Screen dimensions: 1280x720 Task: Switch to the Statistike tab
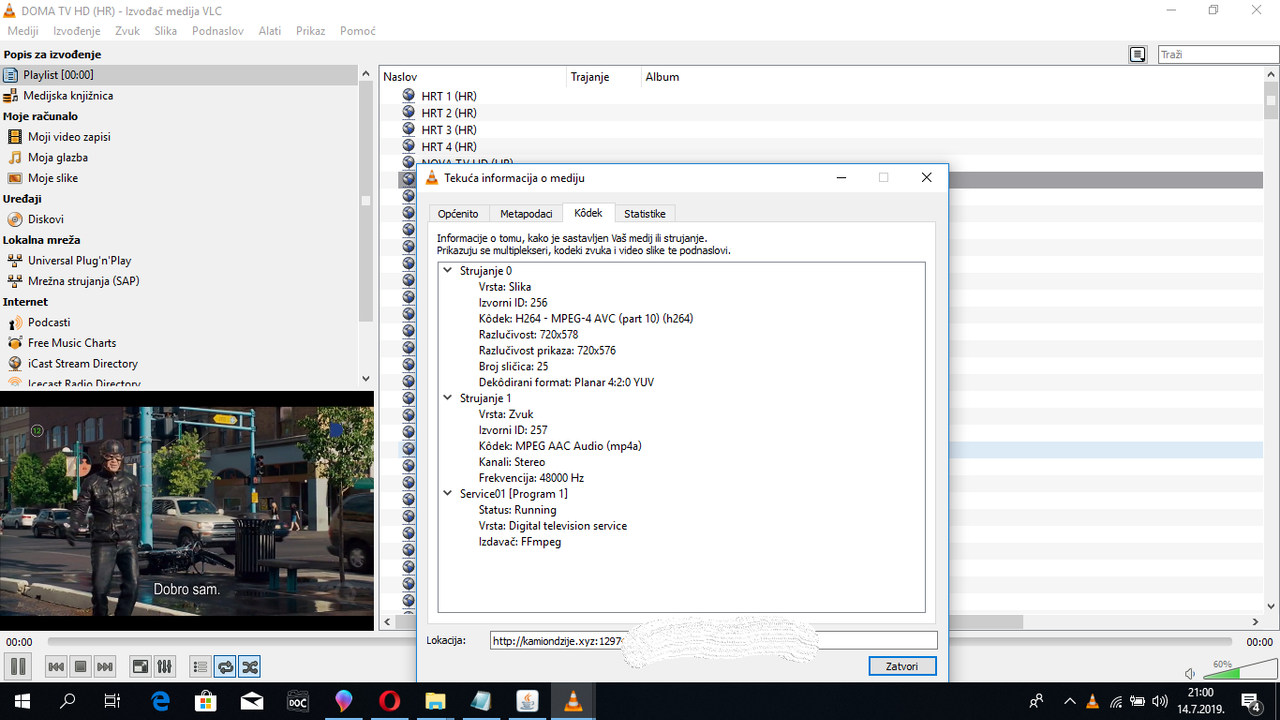tap(644, 213)
